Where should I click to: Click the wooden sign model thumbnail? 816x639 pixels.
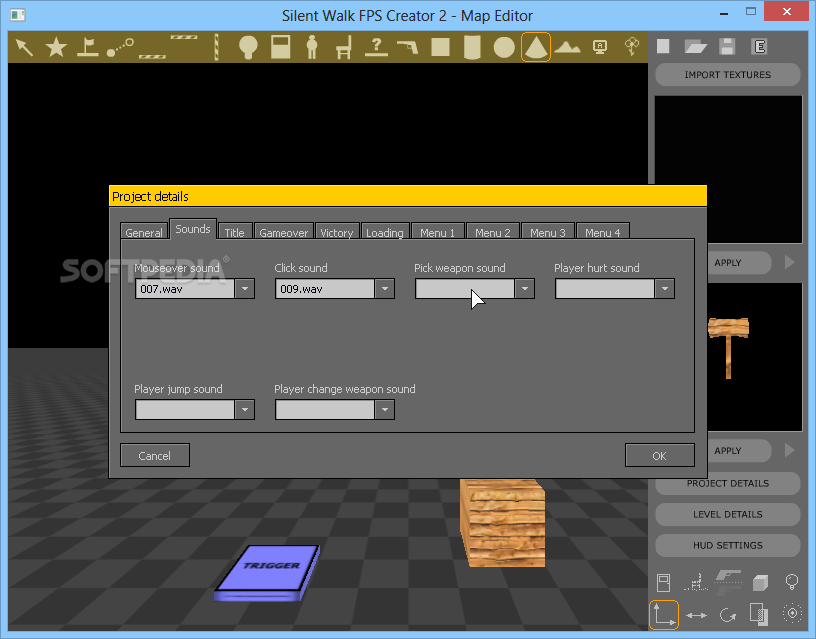point(728,347)
